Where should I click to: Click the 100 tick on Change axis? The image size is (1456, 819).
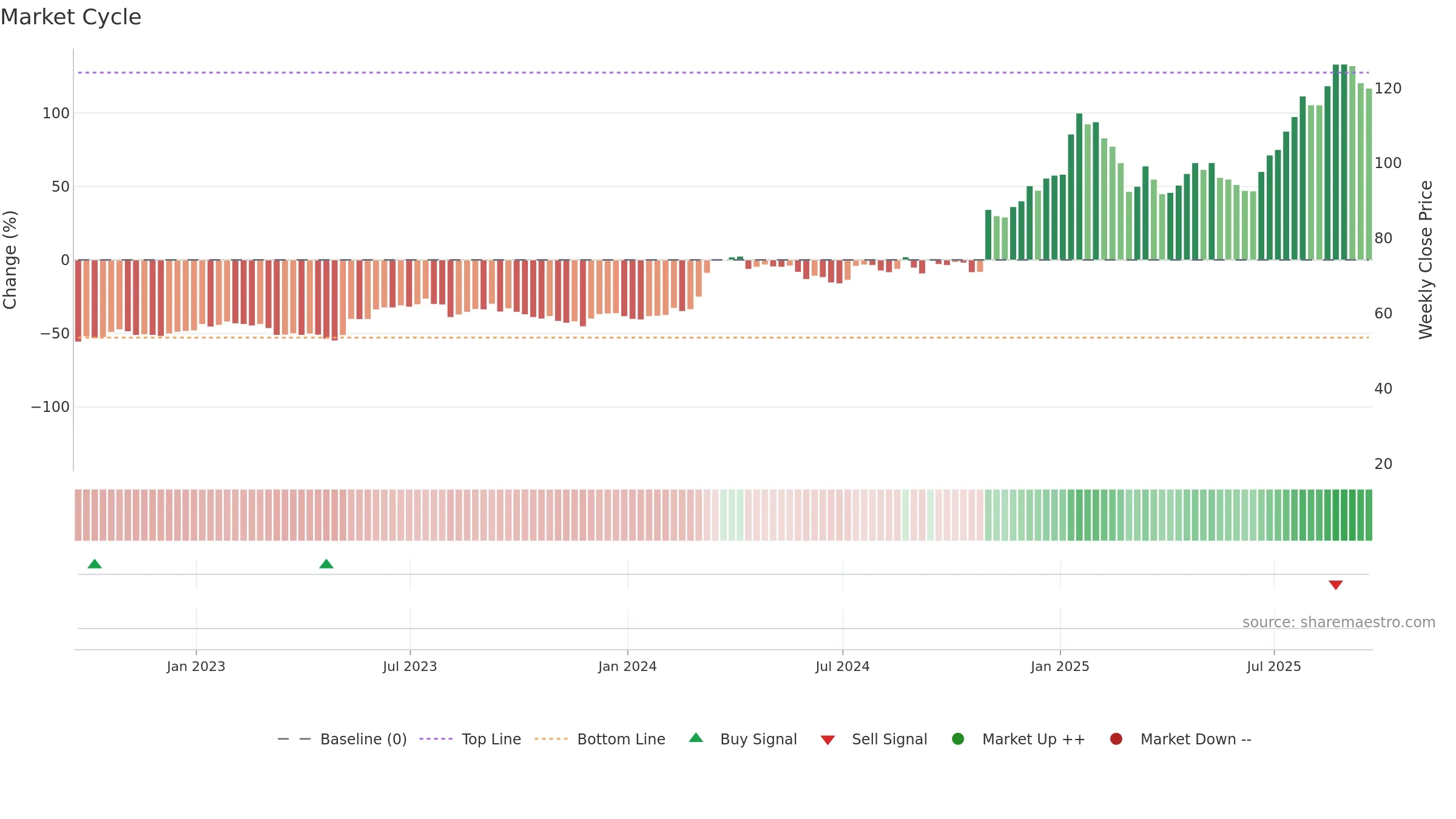(56, 113)
